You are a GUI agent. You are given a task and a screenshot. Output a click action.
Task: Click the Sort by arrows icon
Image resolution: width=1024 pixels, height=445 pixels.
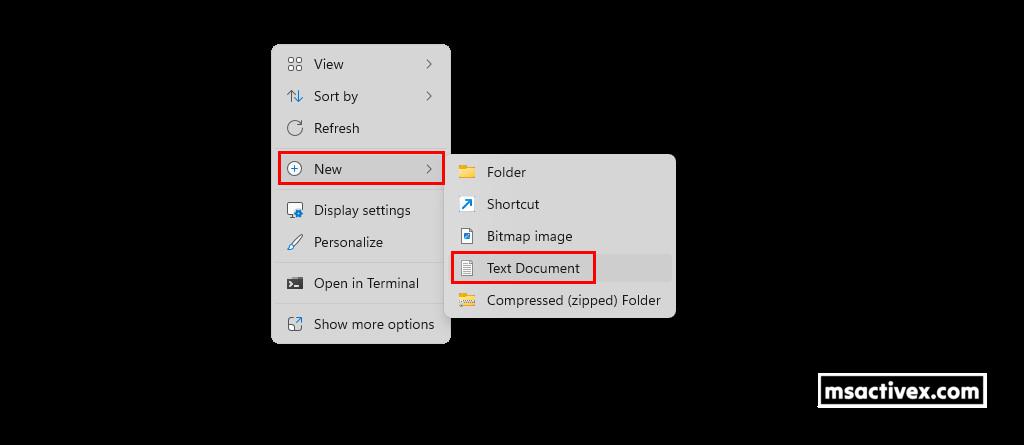(x=295, y=96)
